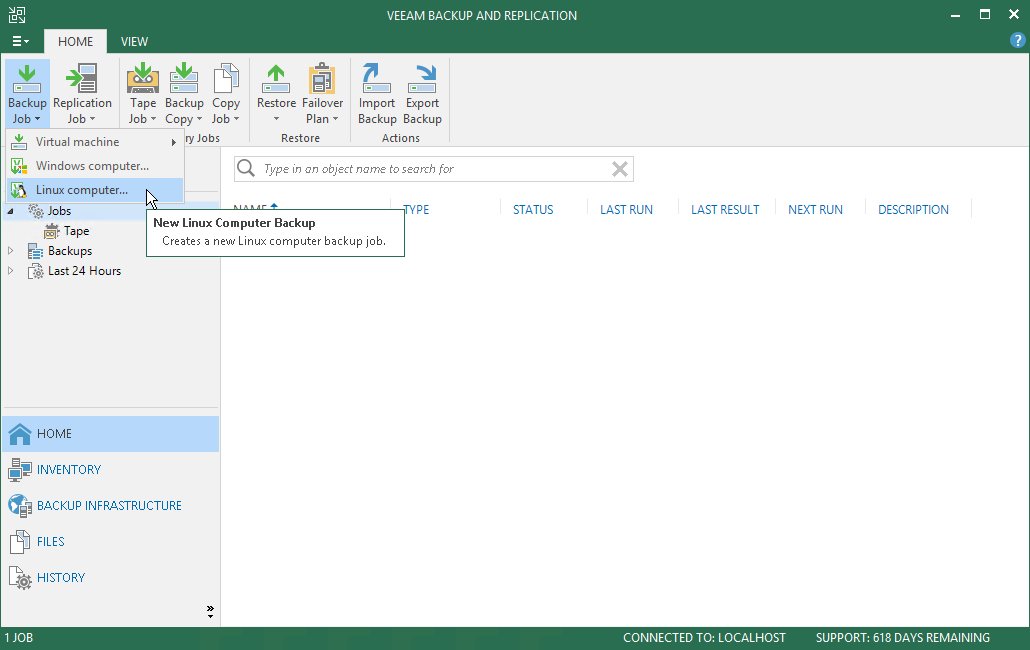
Task: Click the 1 JOB status bar text
Action: (19, 638)
